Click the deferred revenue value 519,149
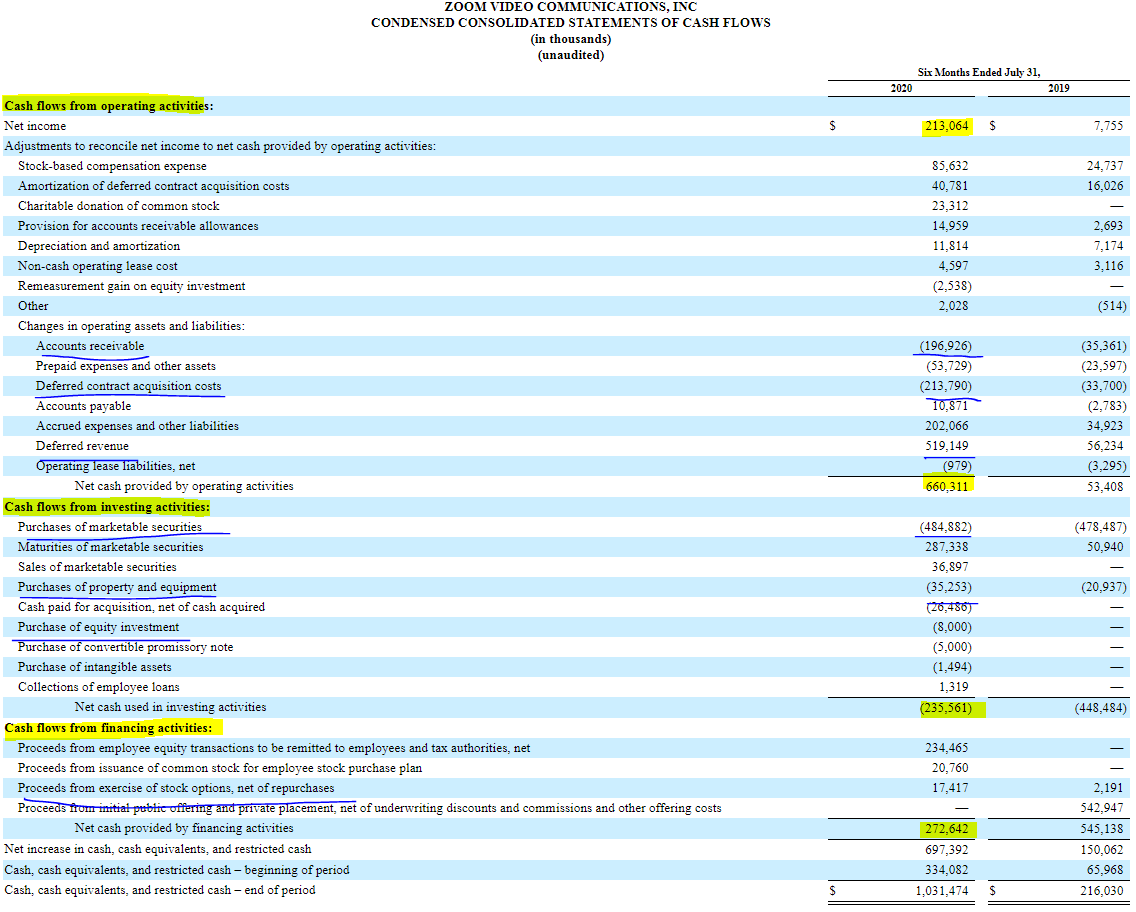This screenshot has width=1136, height=912. 946,446
